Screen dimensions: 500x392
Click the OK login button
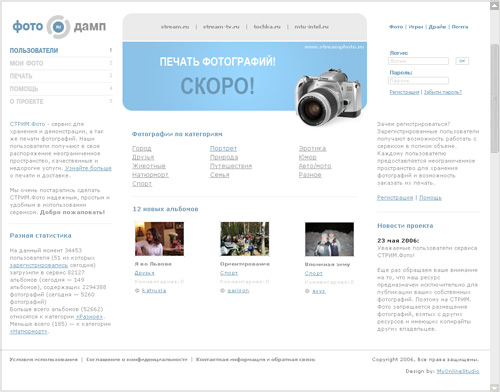(x=462, y=61)
